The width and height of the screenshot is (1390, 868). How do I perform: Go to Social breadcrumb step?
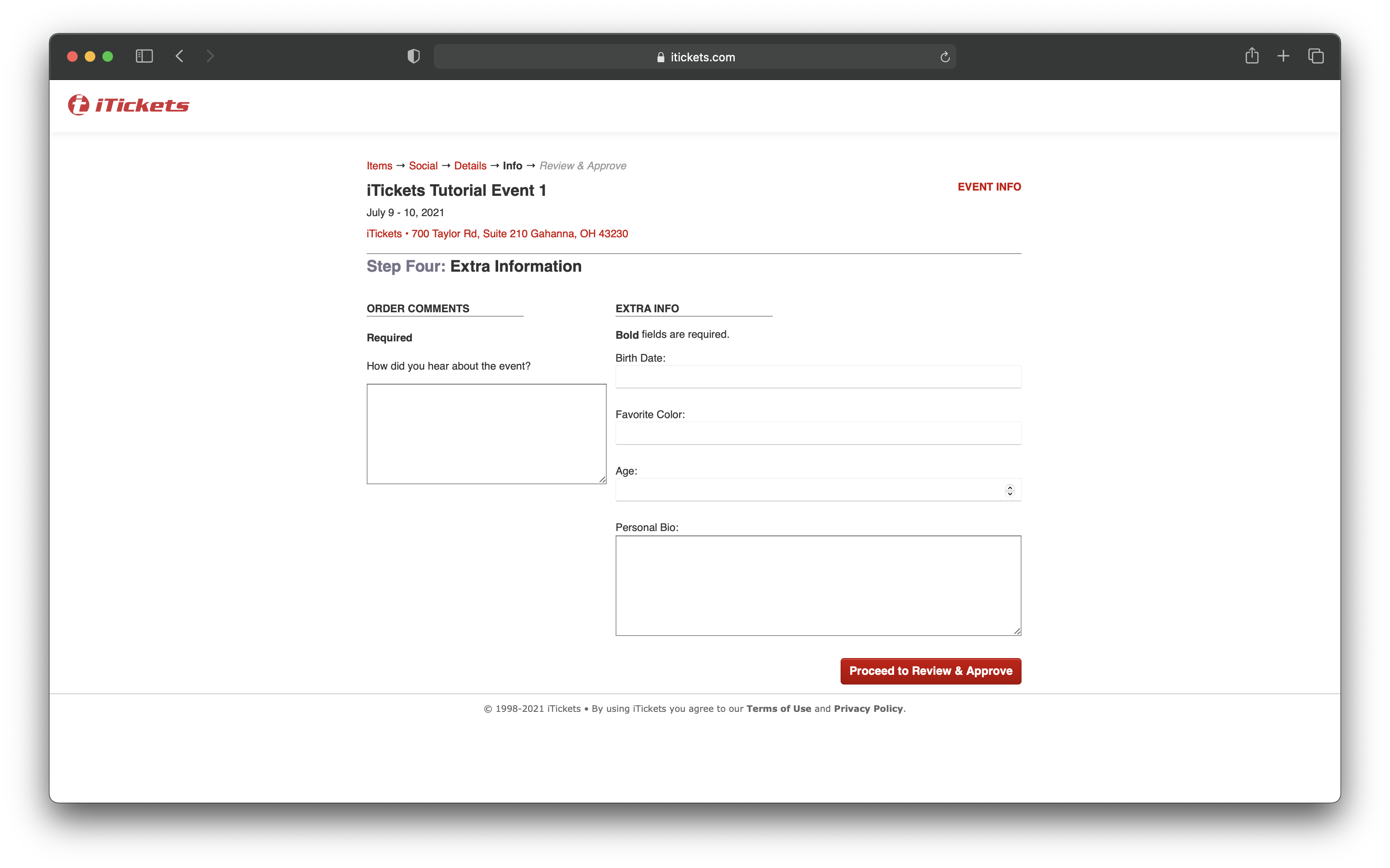point(423,165)
